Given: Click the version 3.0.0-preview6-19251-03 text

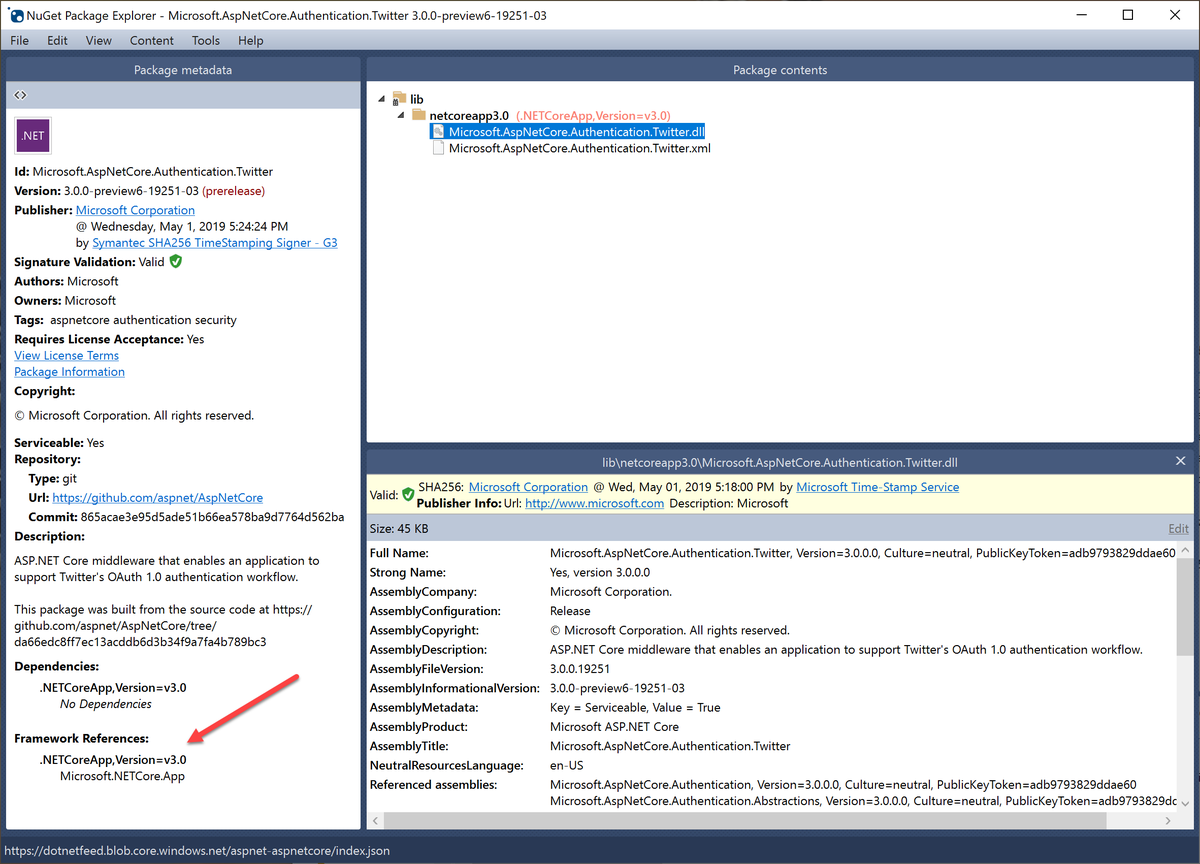Looking at the screenshot, I should pos(131,190).
